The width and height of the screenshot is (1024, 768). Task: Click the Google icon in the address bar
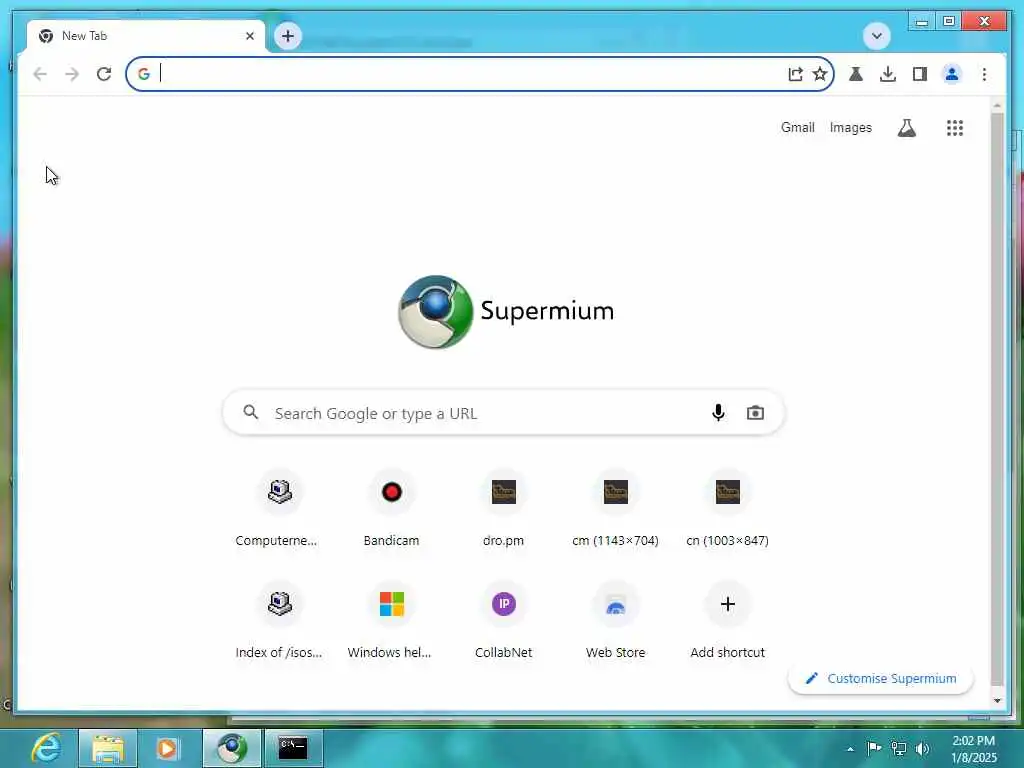point(144,74)
